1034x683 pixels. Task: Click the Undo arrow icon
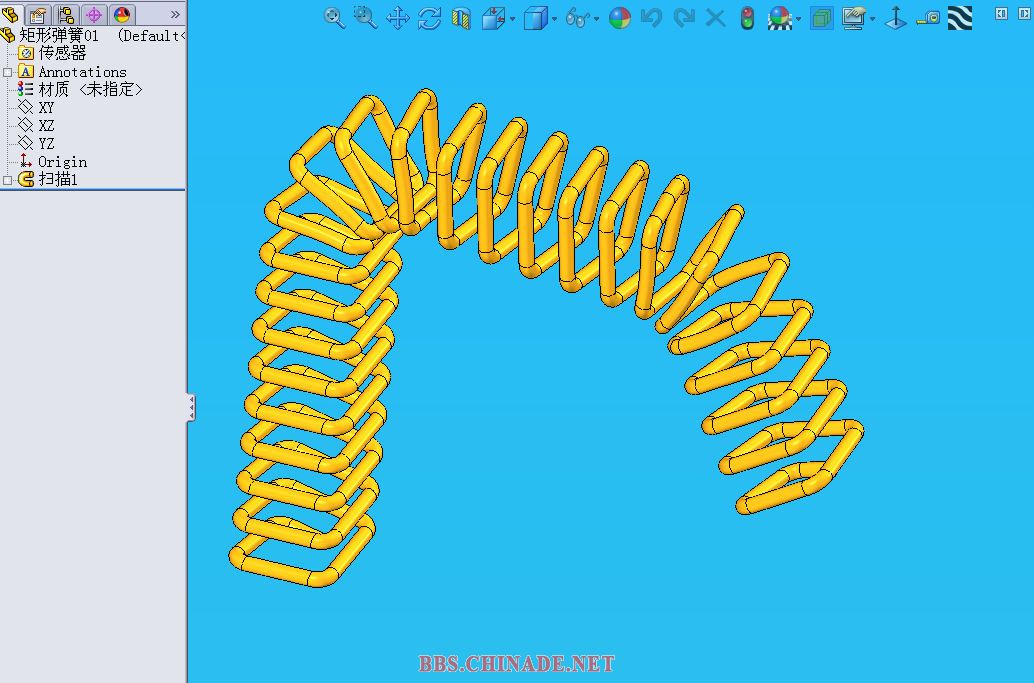[x=651, y=18]
